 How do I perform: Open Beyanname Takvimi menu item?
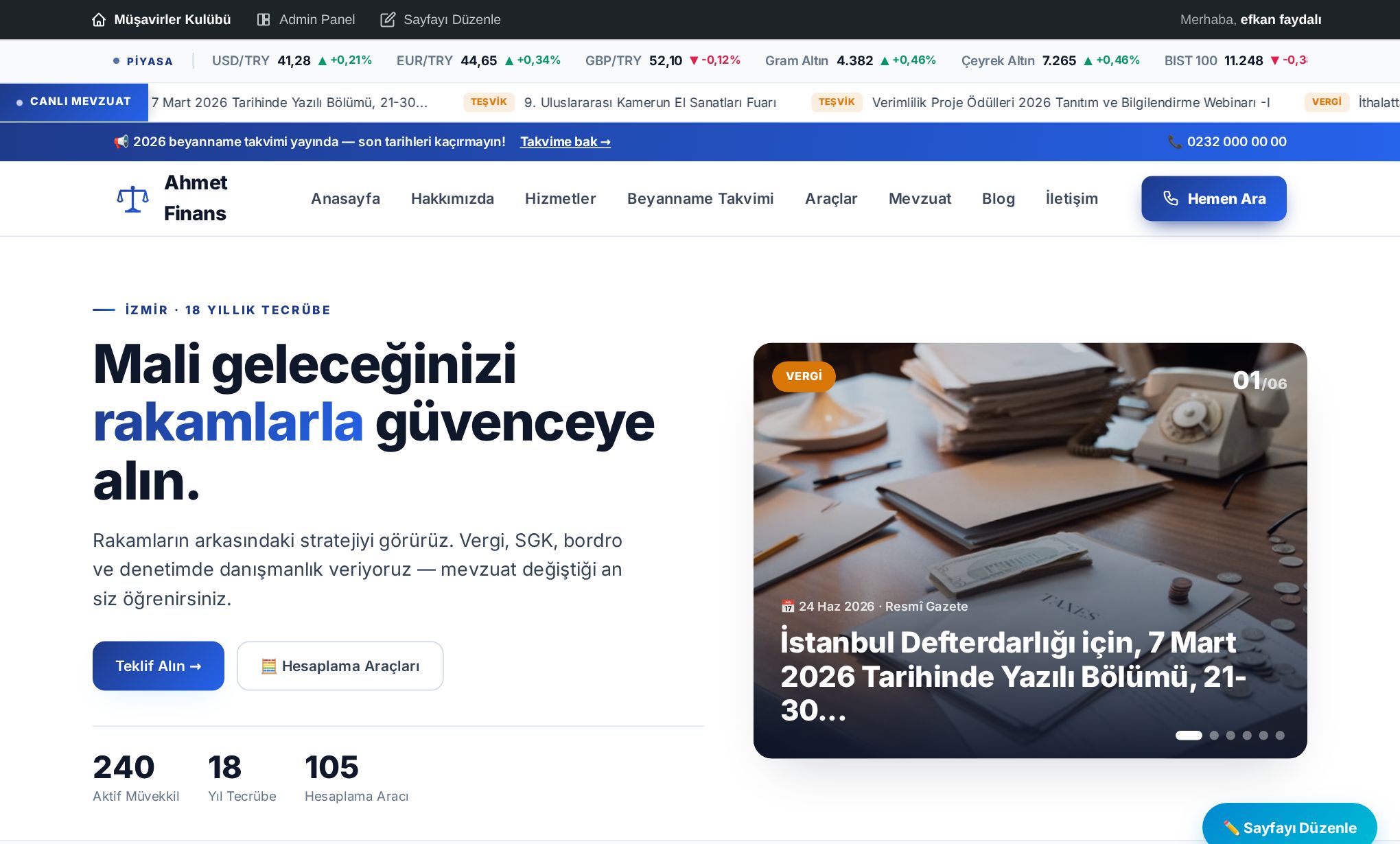(701, 198)
